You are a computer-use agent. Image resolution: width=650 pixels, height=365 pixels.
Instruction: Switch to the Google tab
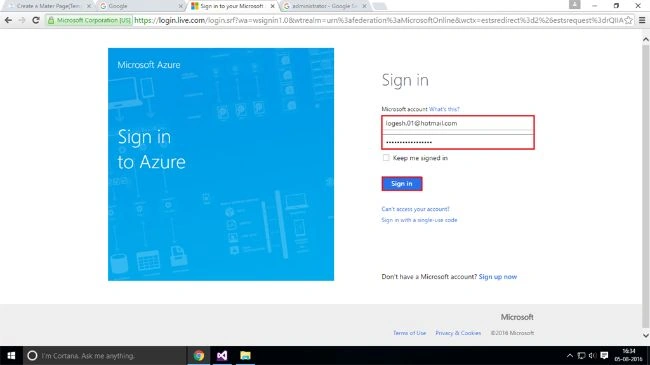click(141, 6)
